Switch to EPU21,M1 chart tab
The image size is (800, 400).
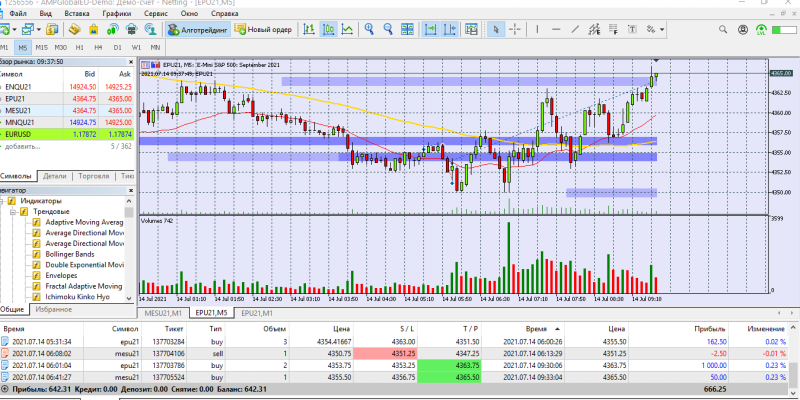(257, 313)
